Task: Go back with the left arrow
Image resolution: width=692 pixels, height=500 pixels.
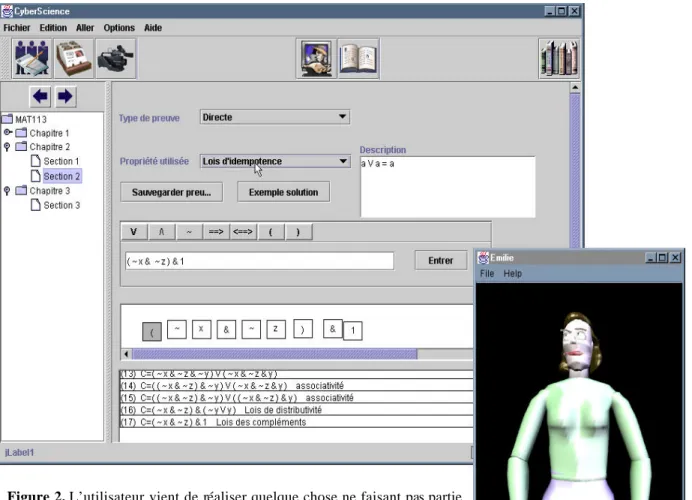Action: (41, 96)
